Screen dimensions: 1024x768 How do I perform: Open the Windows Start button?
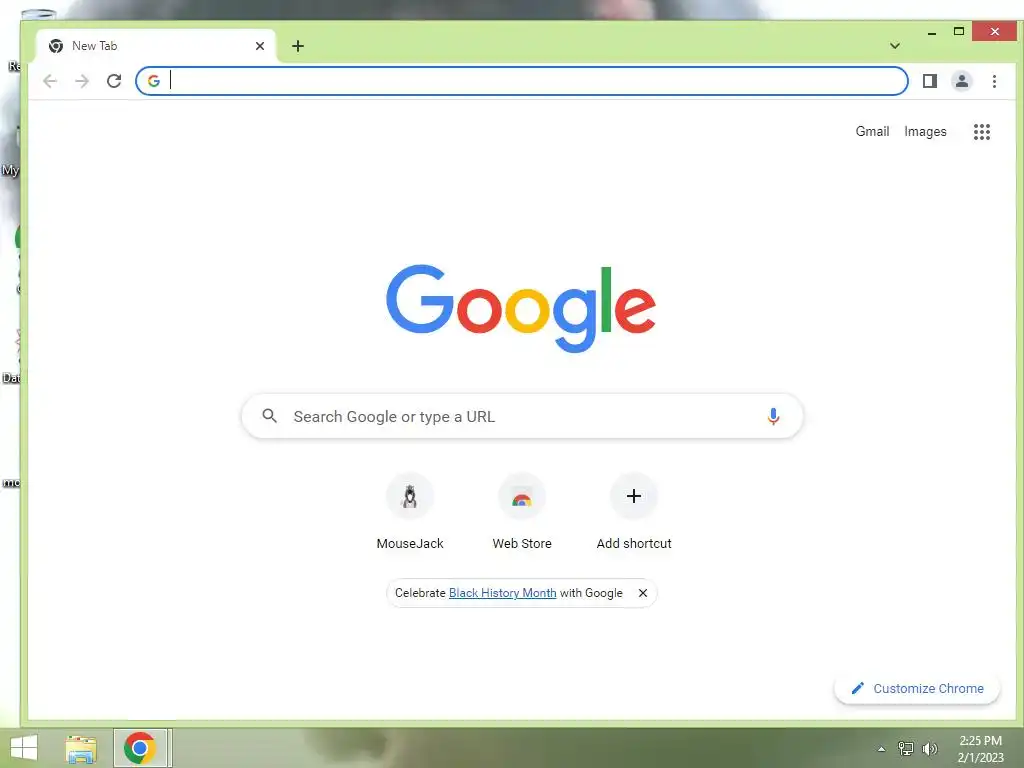[24, 748]
